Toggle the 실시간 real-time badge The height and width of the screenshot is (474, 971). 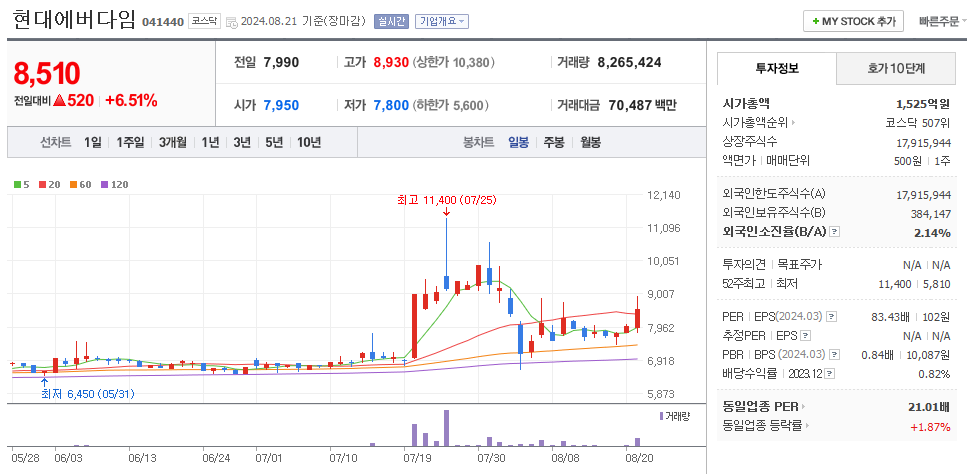tap(391, 21)
